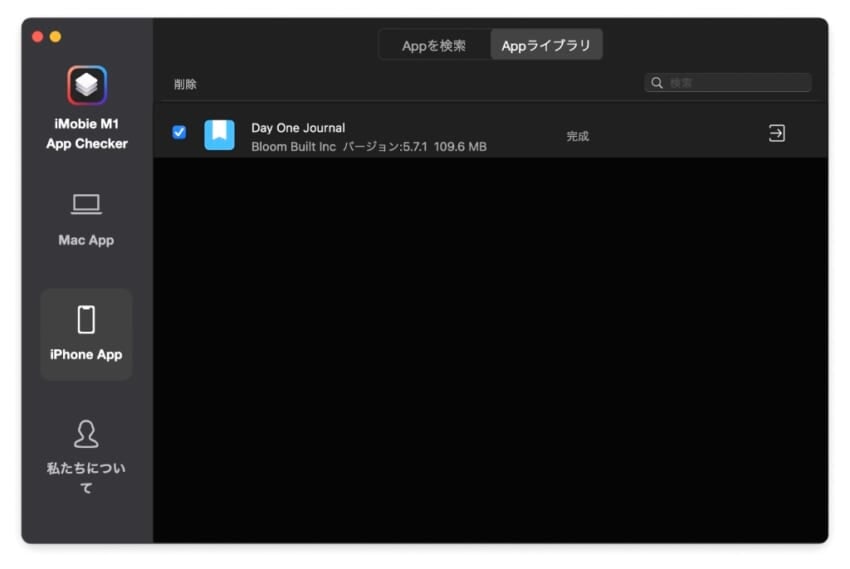Uncheck the Day One Journal checkbox
The image size is (850, 569).
179,132
